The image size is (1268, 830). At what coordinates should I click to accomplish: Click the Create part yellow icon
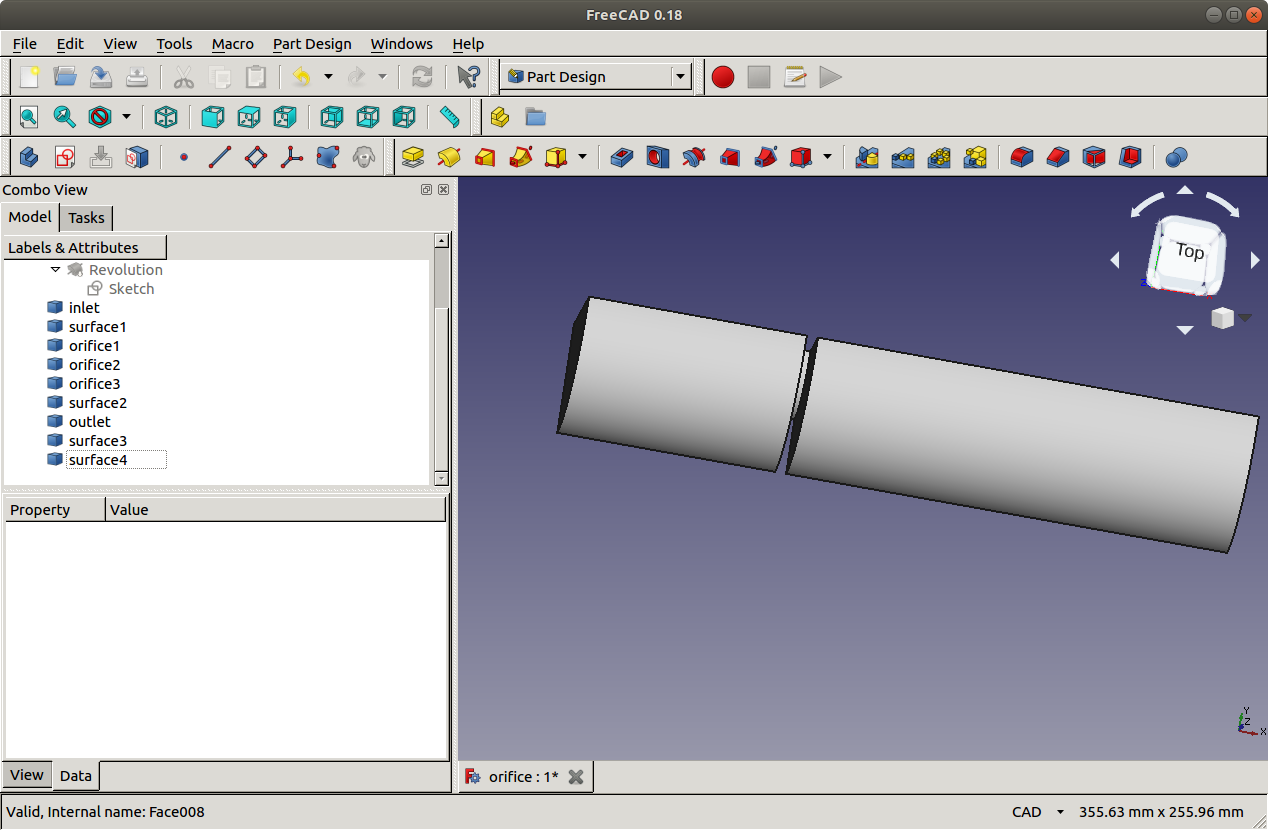click(x=500, y=117)
